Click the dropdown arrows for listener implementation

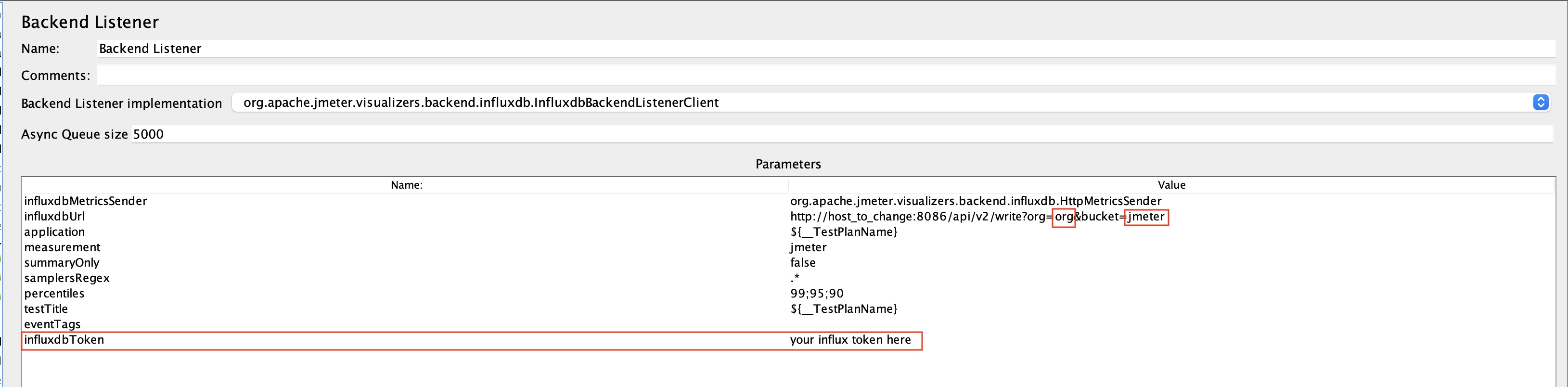(x=1540, y=103)
